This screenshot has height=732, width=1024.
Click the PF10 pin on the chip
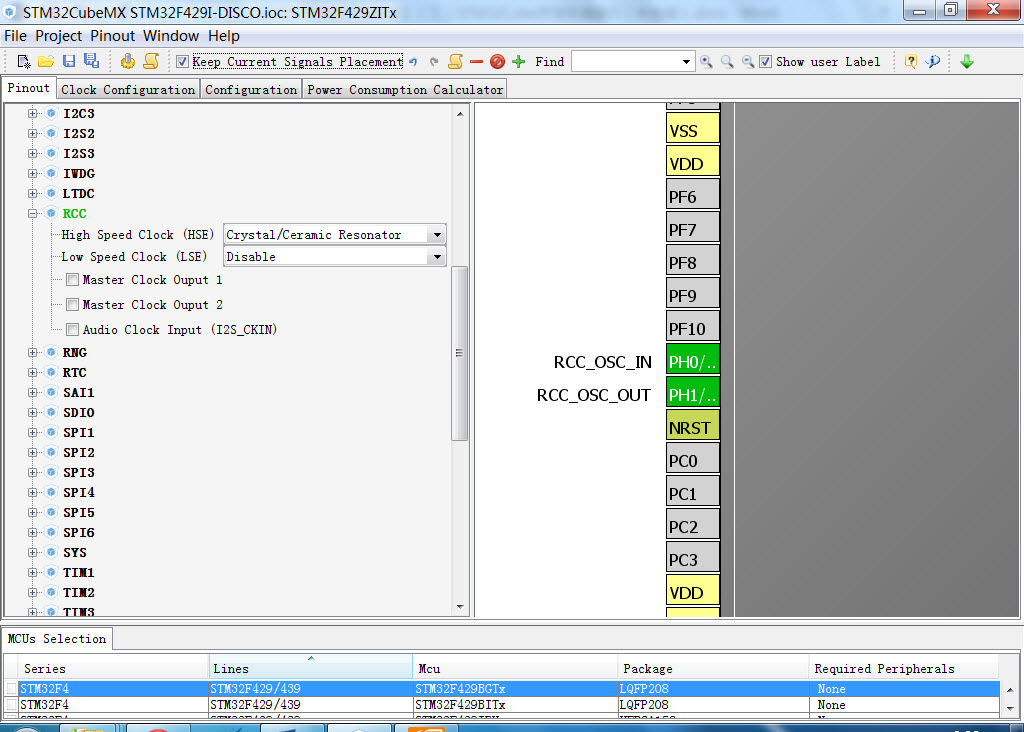tap(692, 328)
